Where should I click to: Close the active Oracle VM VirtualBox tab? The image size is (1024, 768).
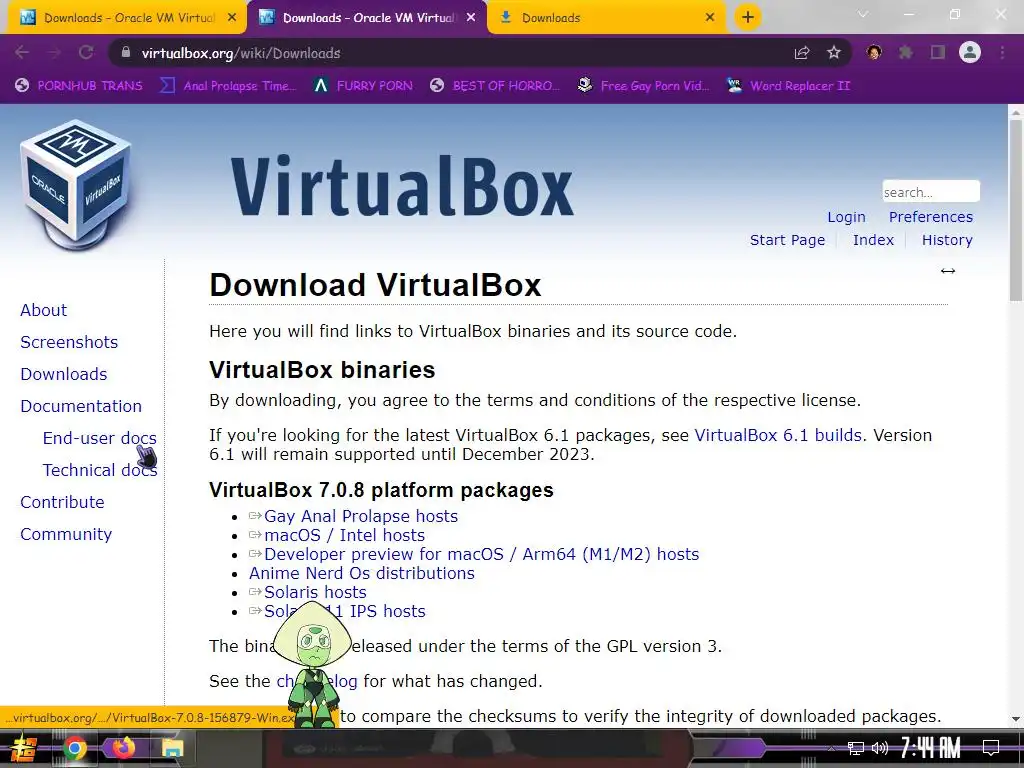point(471,18)
